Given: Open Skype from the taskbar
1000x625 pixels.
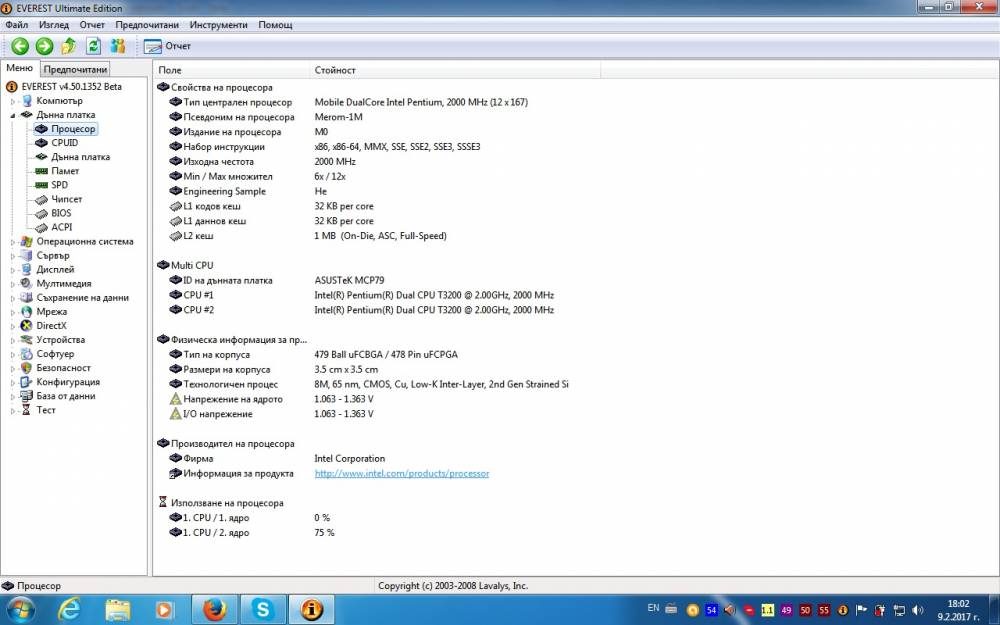Looking at the screenshot, I should 263,610.
